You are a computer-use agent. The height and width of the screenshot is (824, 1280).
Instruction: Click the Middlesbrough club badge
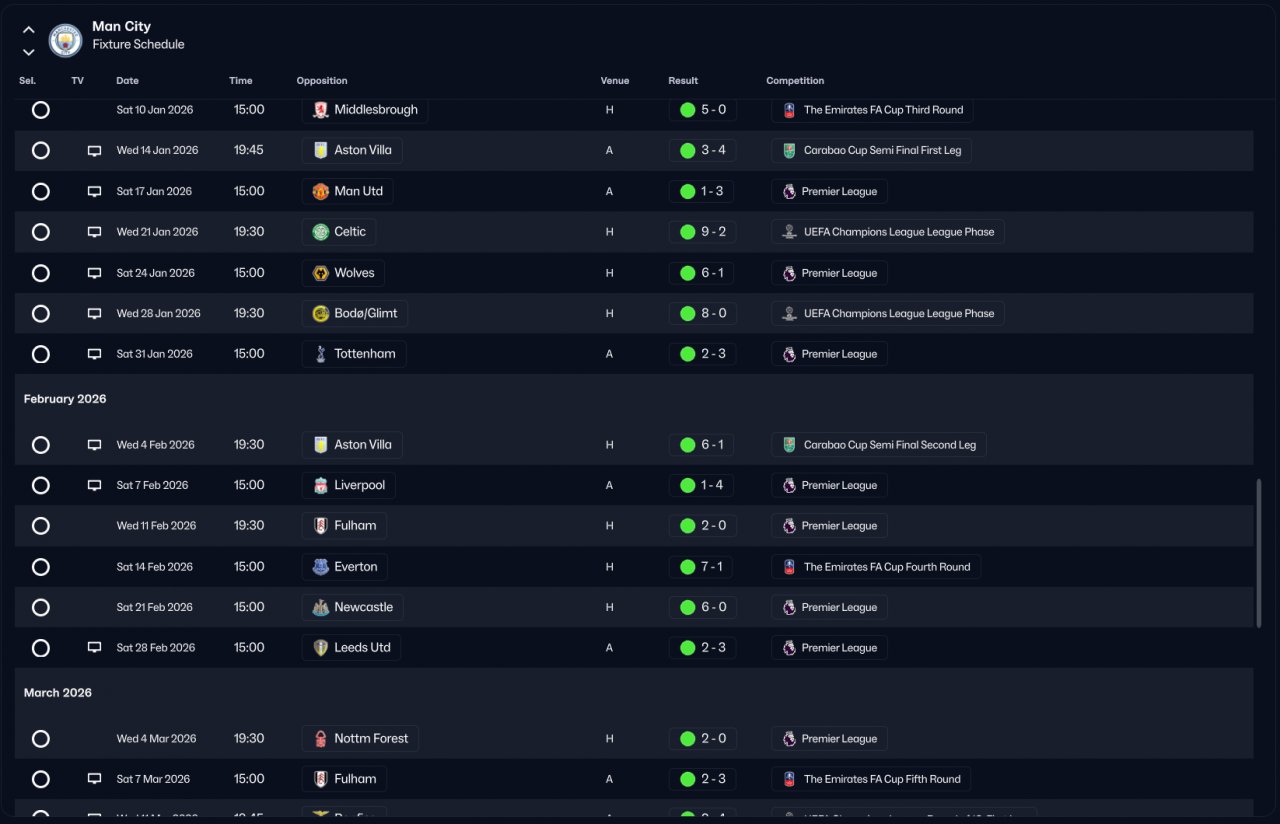[x=320, y=110]
